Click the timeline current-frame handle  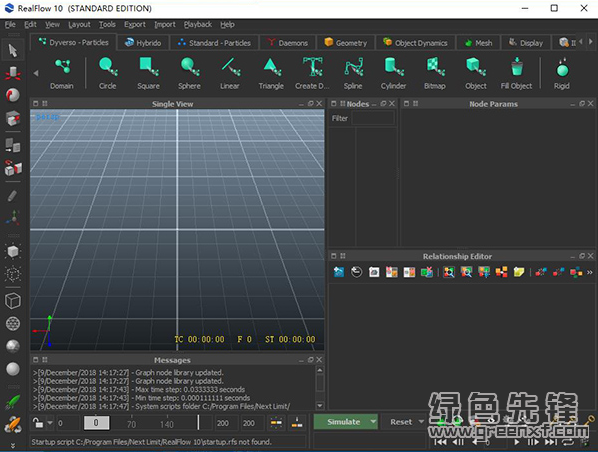point(96,423)
